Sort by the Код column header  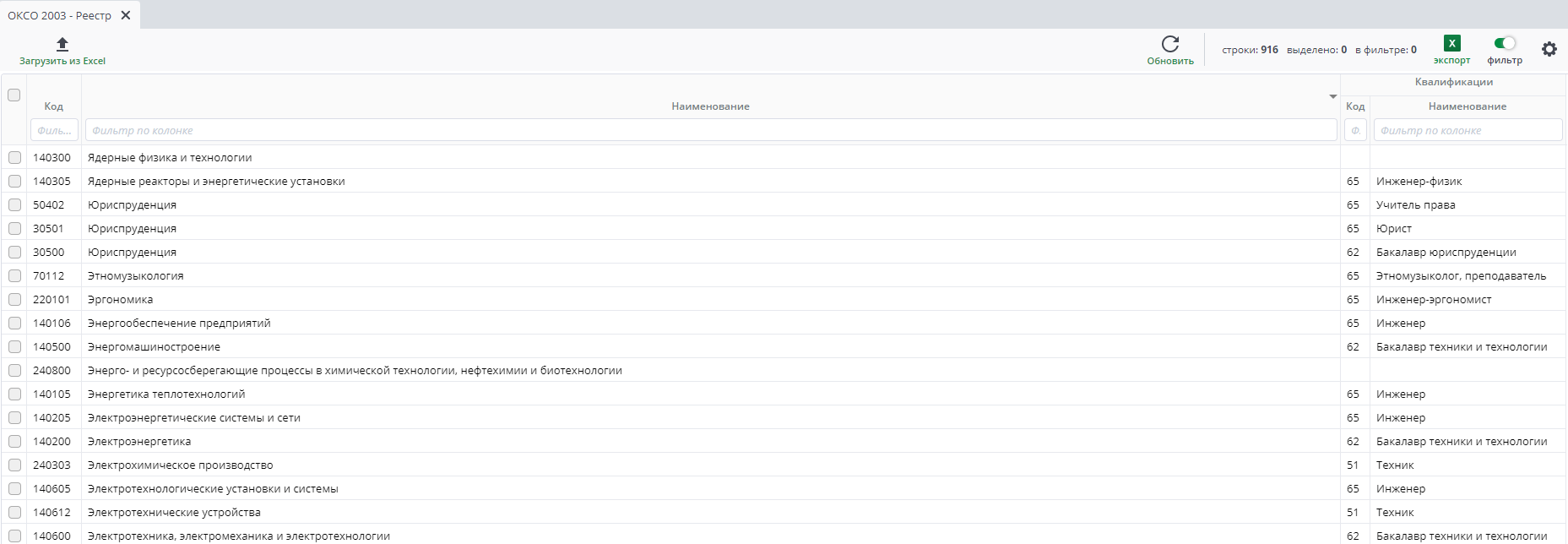(x=54, y=106)
